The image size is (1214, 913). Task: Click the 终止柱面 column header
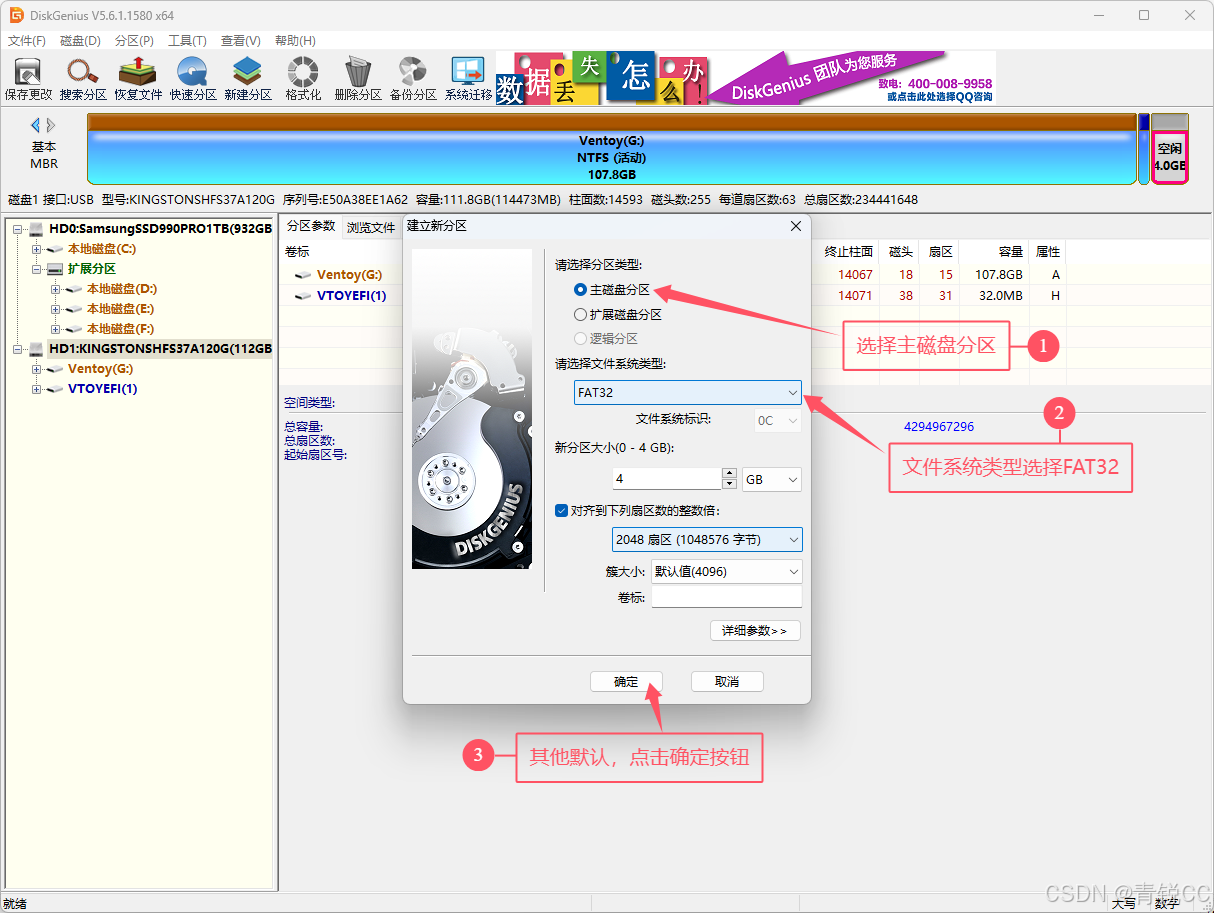click(x=849, y=252)
